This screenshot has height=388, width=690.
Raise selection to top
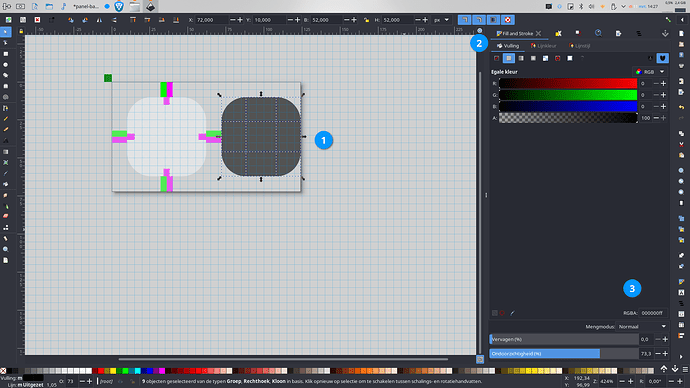point(132,20)
